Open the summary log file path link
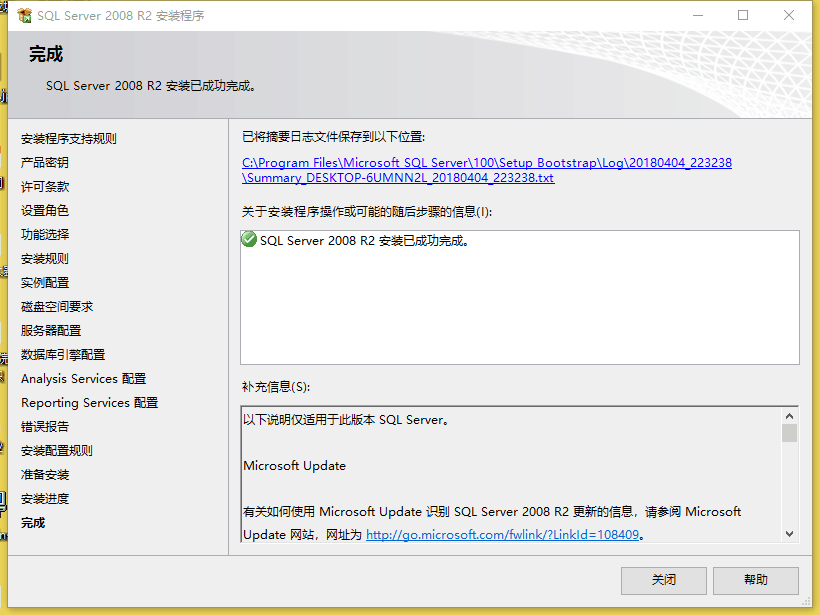Screen dimensions: 820x615 486,170
